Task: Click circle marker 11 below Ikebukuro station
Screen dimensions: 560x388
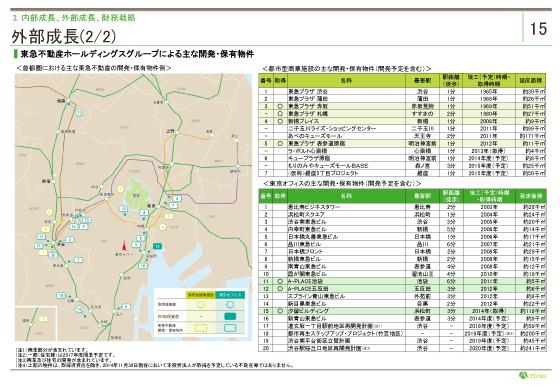Action: click(79, 113)
